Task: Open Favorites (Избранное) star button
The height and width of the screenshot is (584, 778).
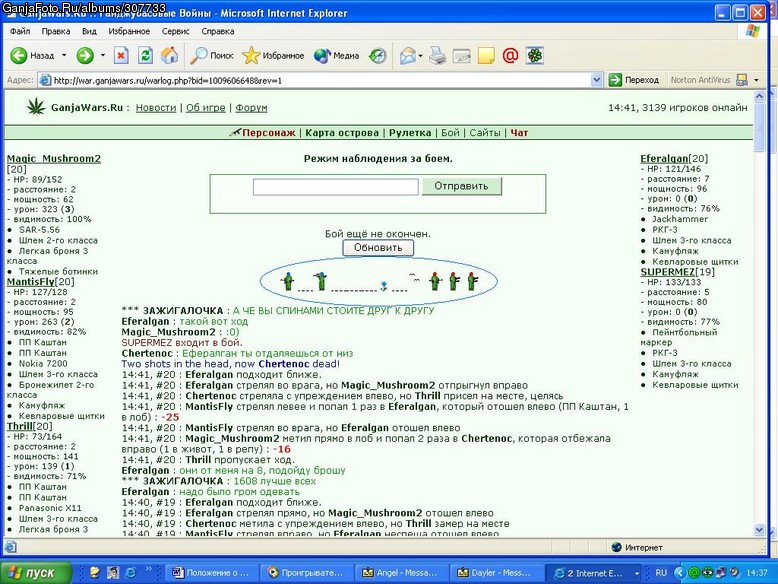Action: [273, 56]
